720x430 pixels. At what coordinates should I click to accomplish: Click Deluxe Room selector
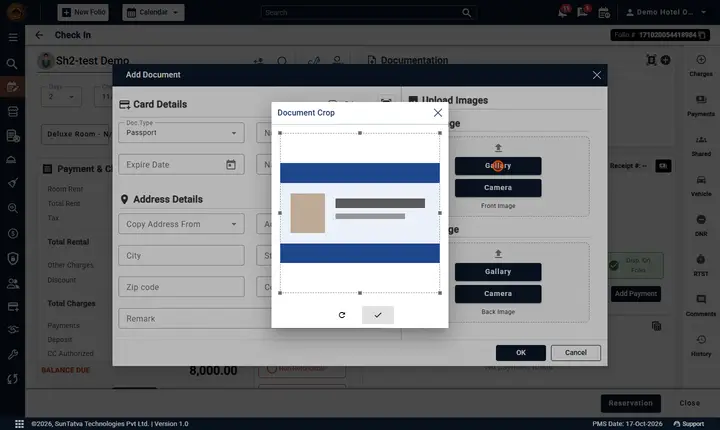click(77, 134)
